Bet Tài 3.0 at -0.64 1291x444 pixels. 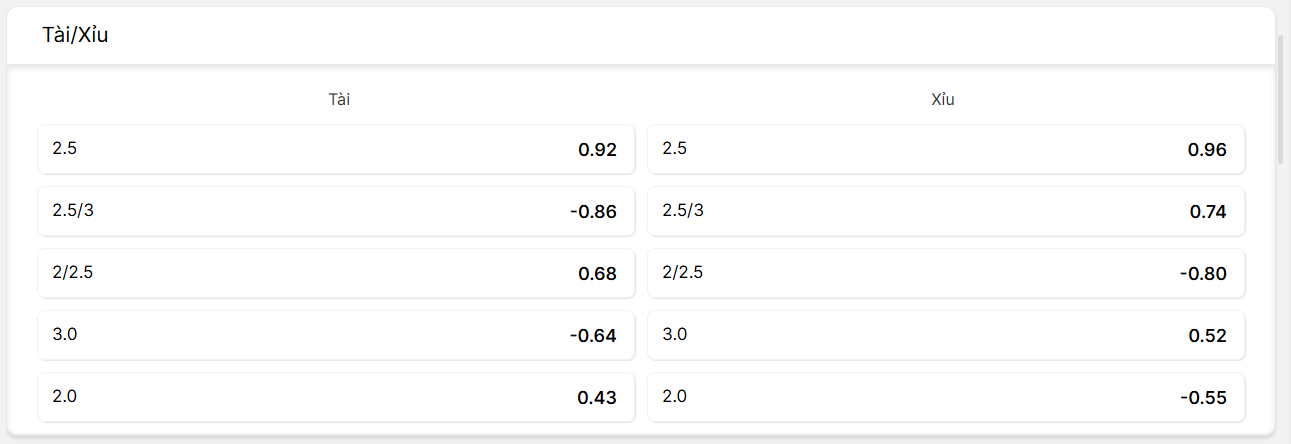pyautogui.click(x=336, y=335)
